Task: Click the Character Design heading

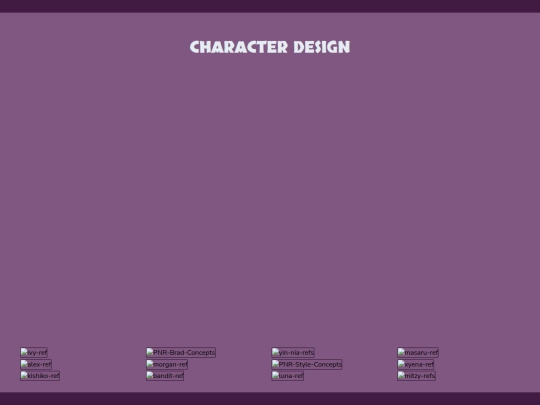Action: coord(270,47)
